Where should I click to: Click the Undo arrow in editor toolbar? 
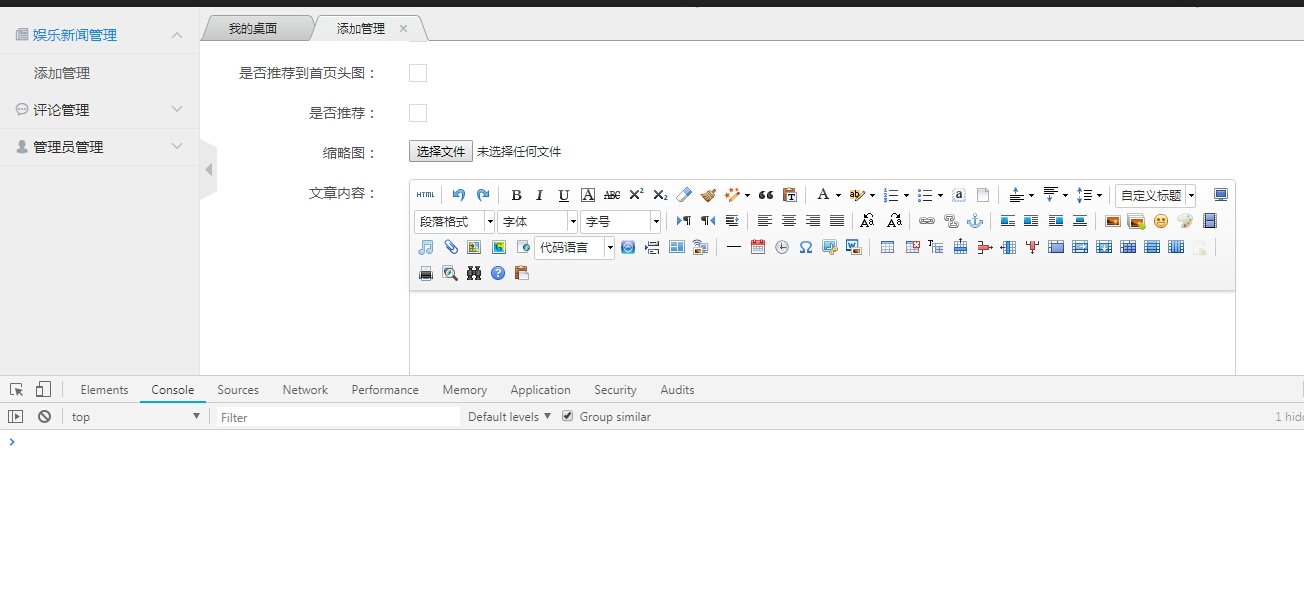point(459,195)
